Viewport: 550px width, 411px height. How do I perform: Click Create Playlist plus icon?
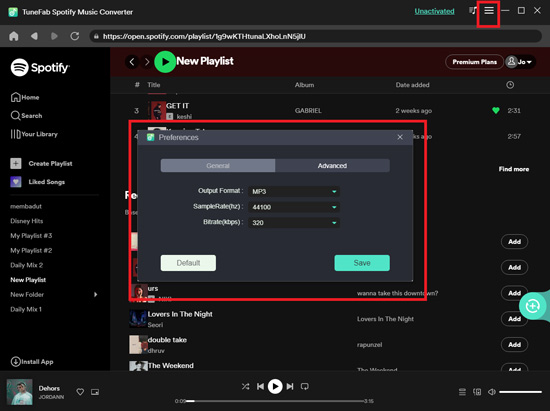16,163
